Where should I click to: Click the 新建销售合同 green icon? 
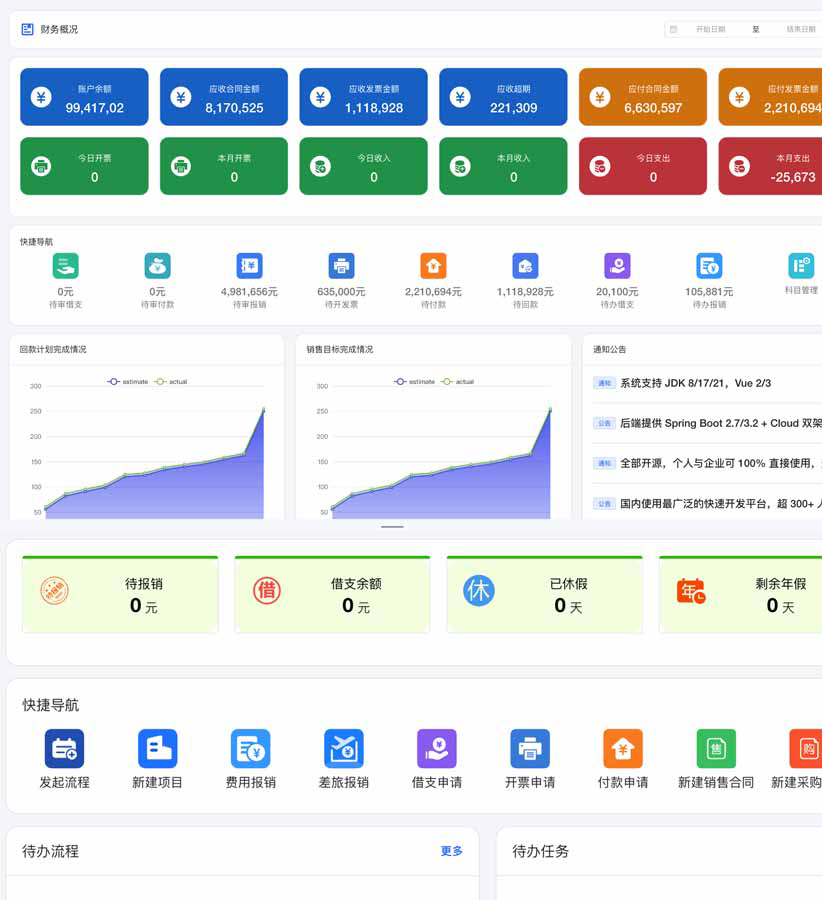[716, 748]
